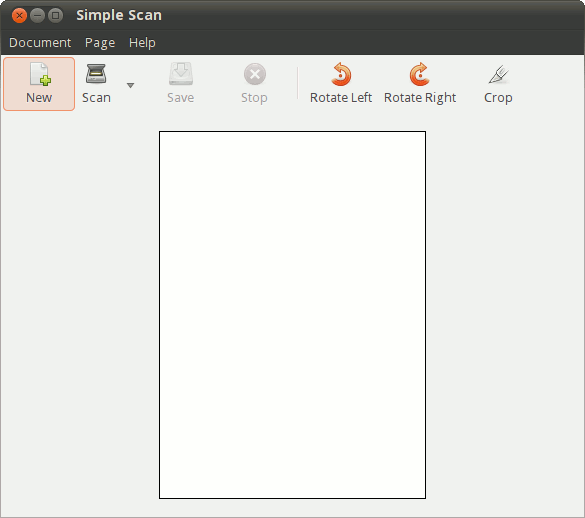Select the Crop tool

pos(498,84)
